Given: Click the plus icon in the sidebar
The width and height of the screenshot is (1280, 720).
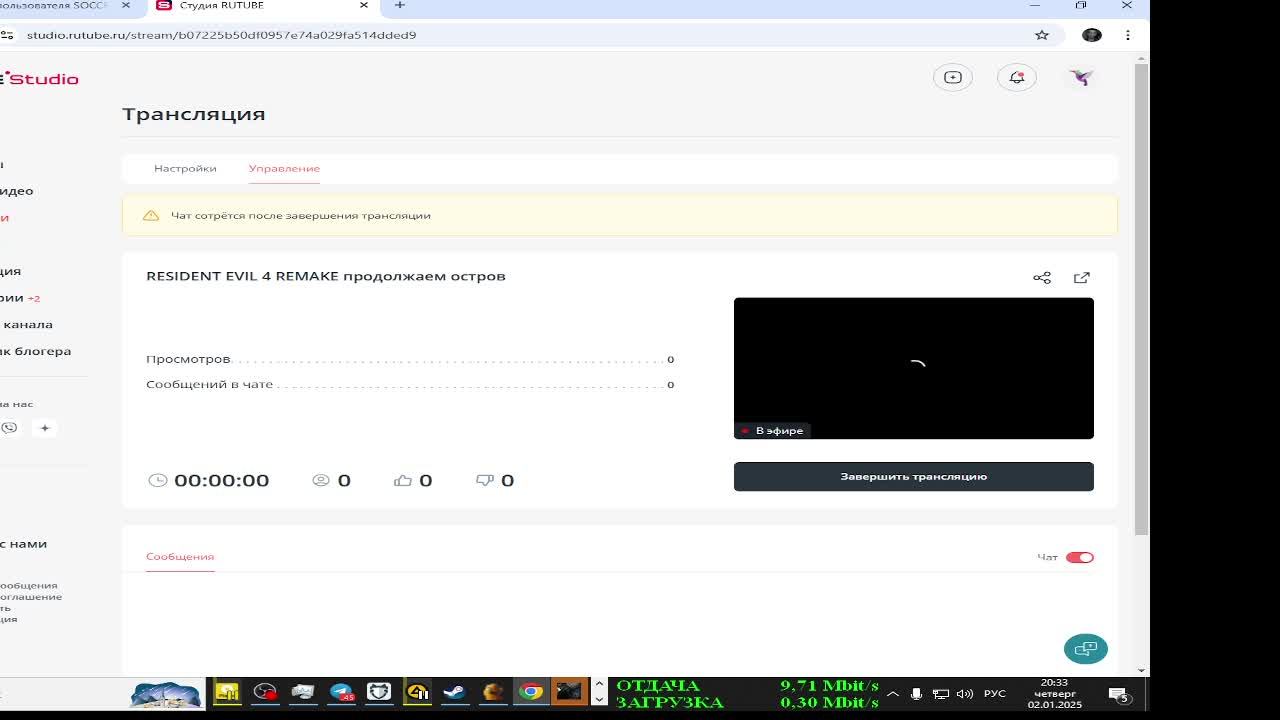Looking at the screenshot, I should click(x=44, y=428).
